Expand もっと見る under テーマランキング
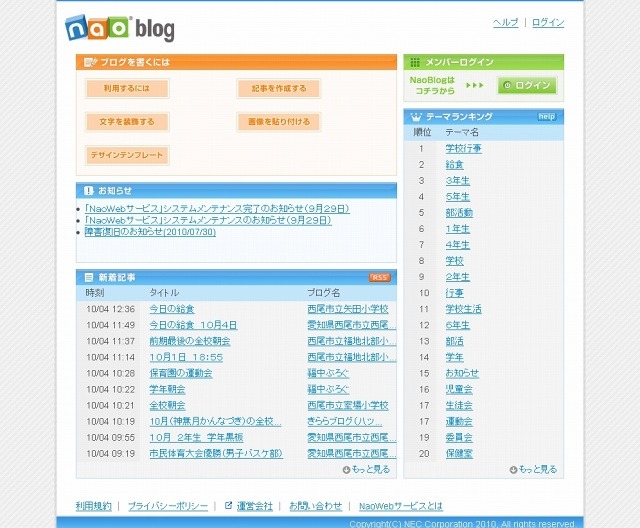 click(x=533, y=469)
